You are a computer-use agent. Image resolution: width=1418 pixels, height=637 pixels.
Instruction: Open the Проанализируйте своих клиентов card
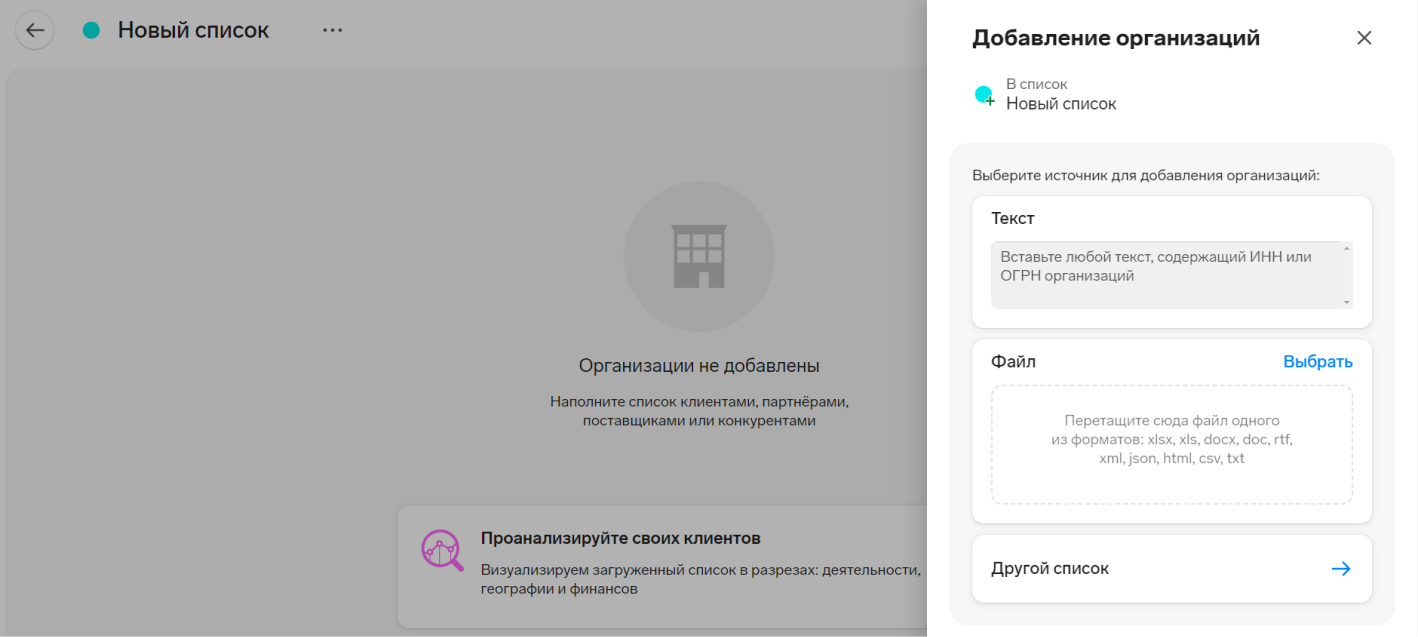coord(662,567)
